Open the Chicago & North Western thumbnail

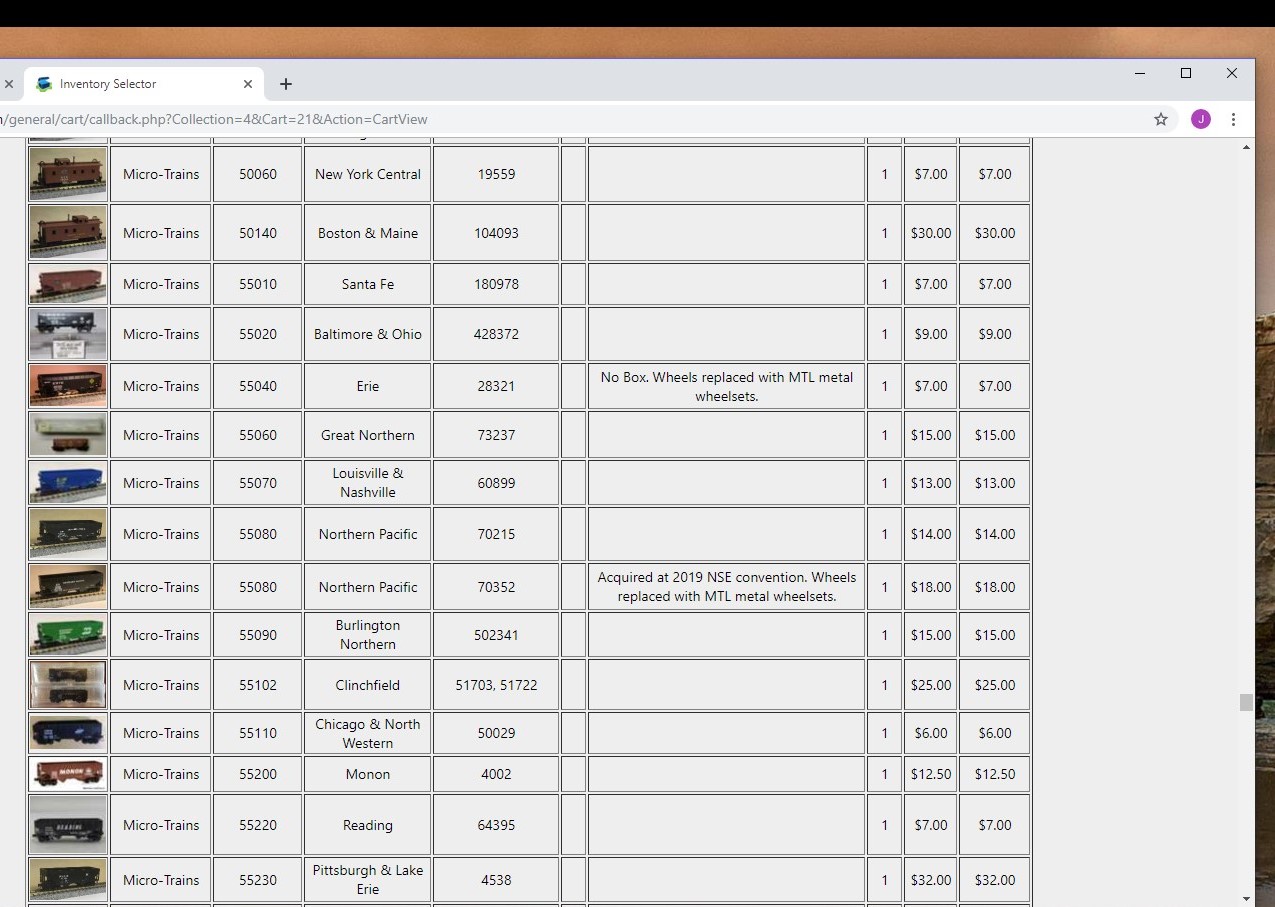tap(68, 733)
